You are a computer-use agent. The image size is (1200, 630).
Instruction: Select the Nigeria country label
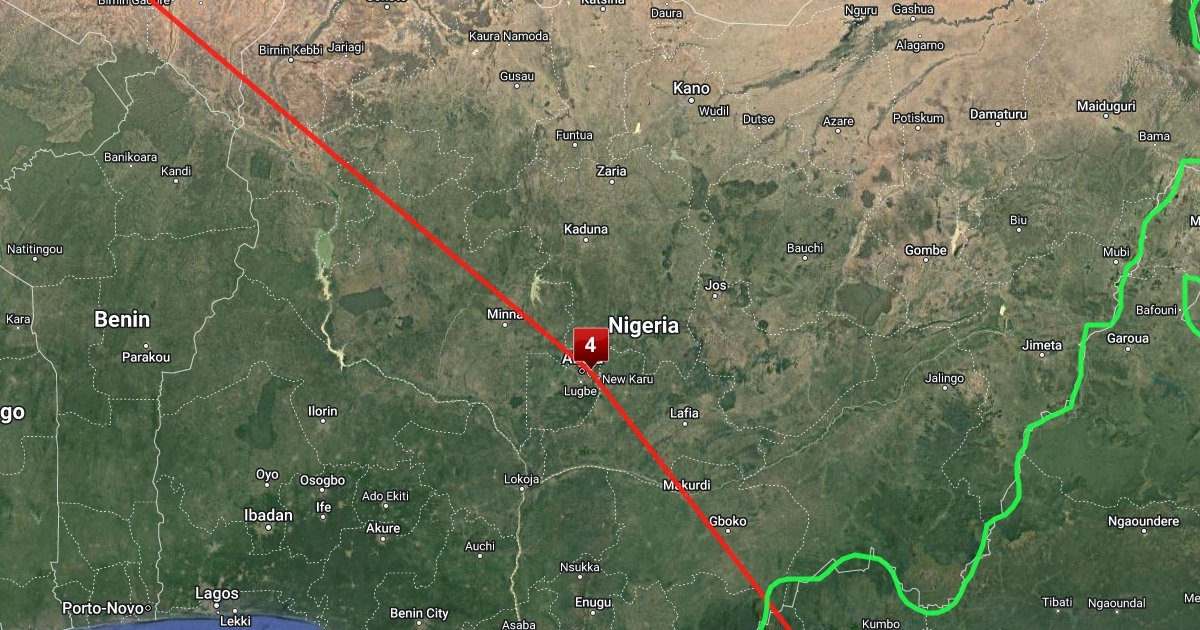643,326
